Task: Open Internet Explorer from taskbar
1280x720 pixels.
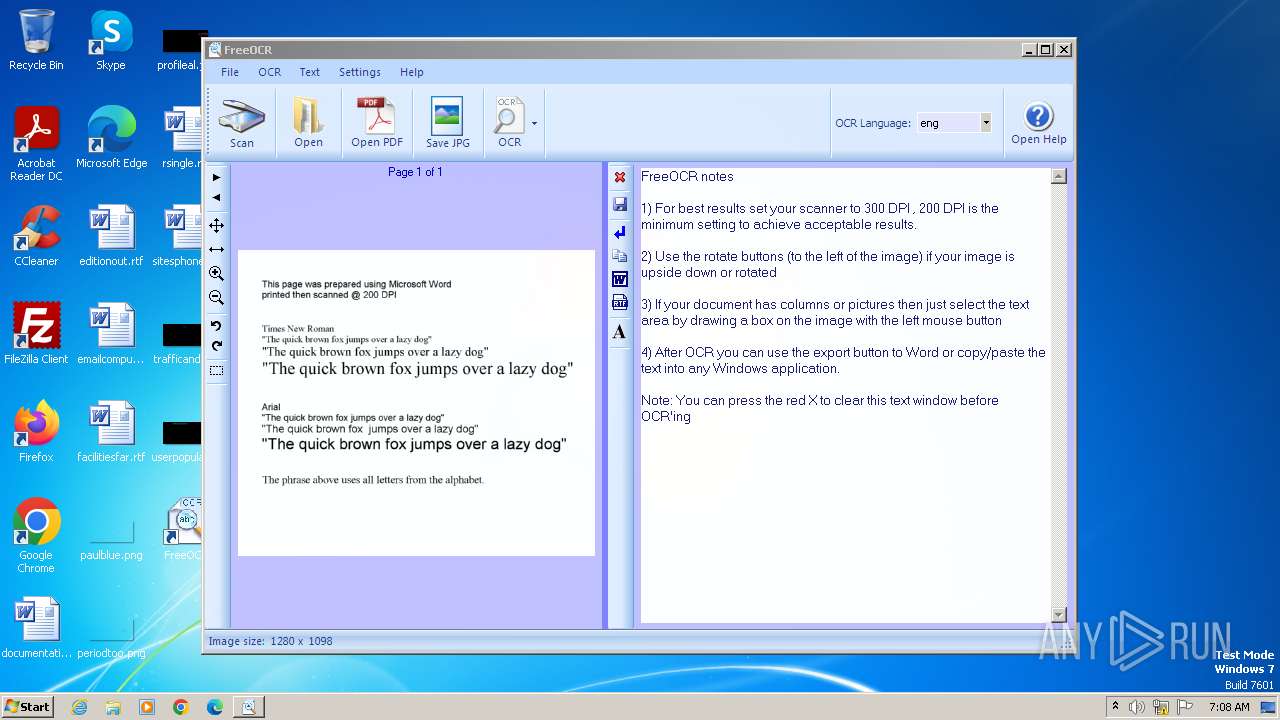Action: (x=80, y=707)
